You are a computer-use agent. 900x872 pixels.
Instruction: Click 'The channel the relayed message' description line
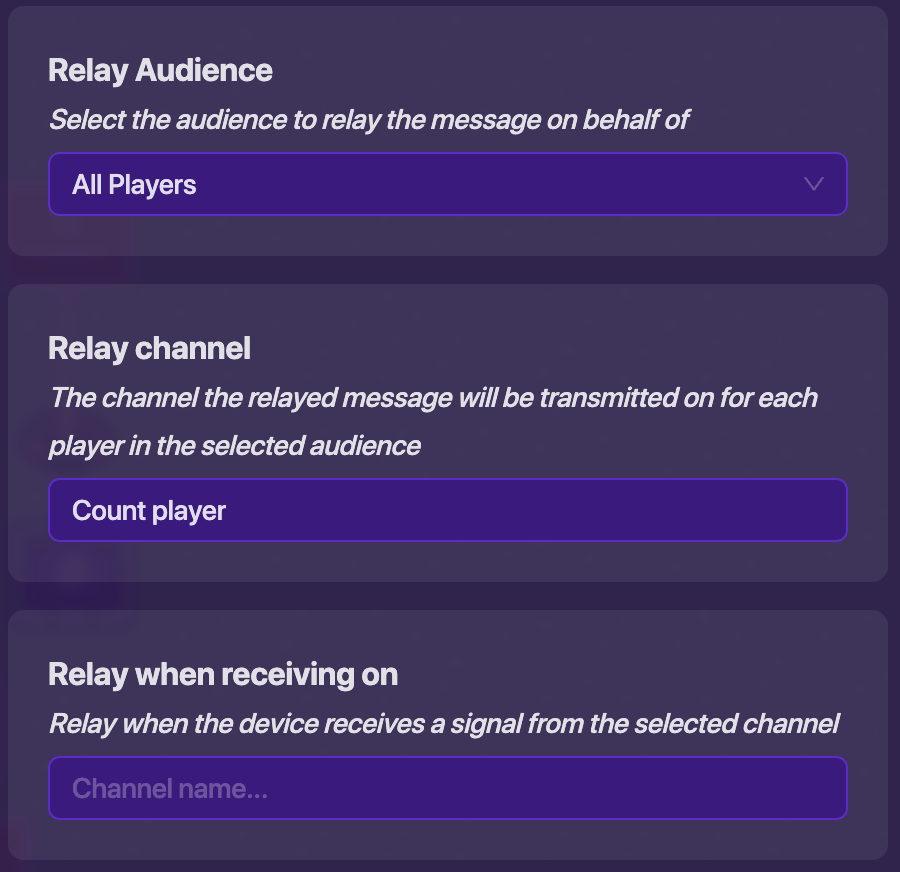(433, 398)
